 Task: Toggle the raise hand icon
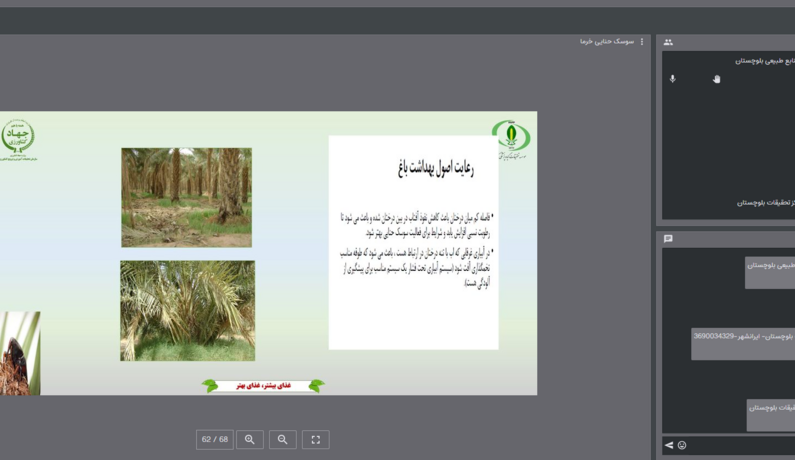point(716,79)
